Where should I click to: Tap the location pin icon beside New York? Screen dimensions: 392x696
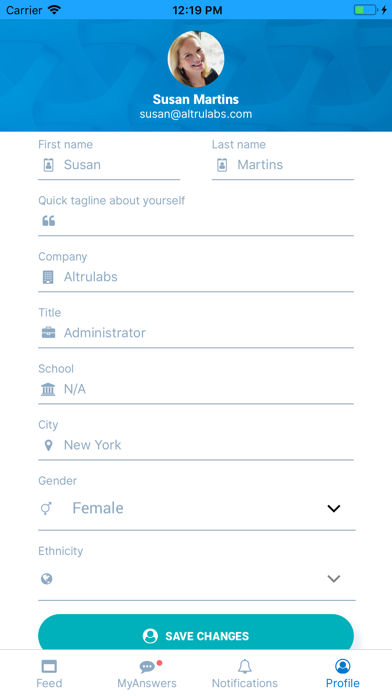tap(48, 445)
